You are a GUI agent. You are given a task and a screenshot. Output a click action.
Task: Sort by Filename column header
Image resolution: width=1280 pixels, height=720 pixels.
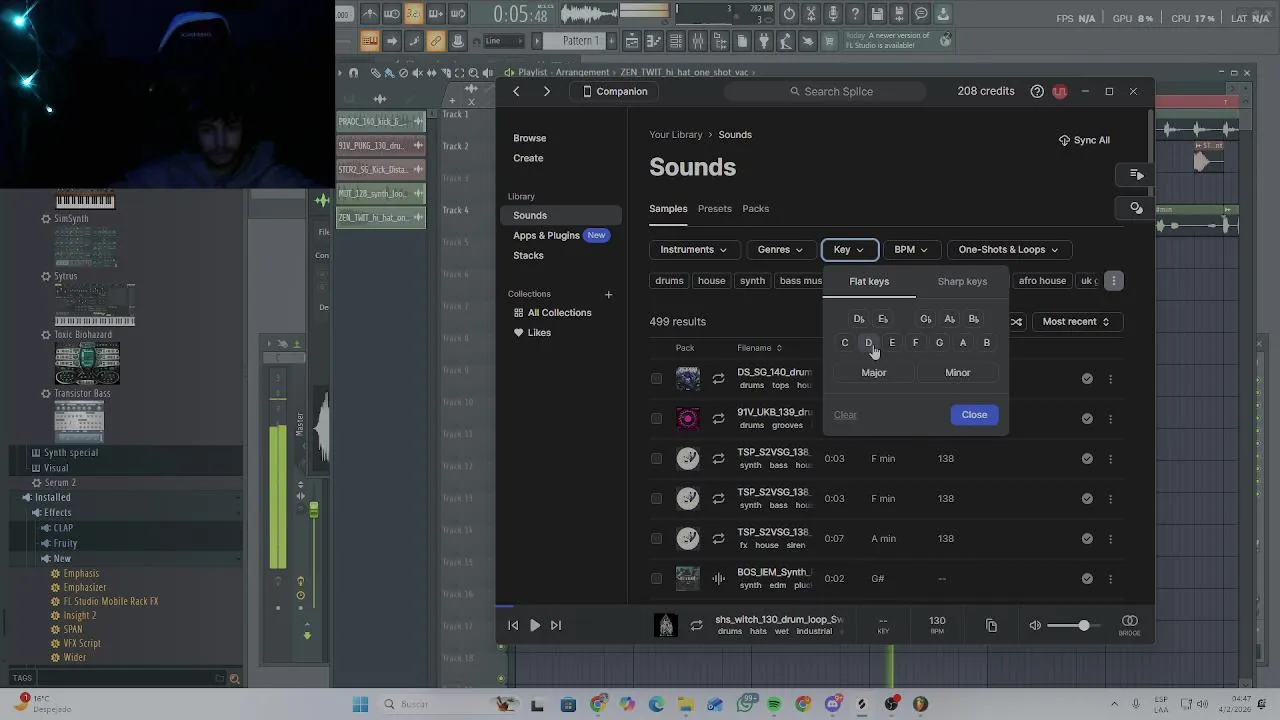[x=759, y=348]
